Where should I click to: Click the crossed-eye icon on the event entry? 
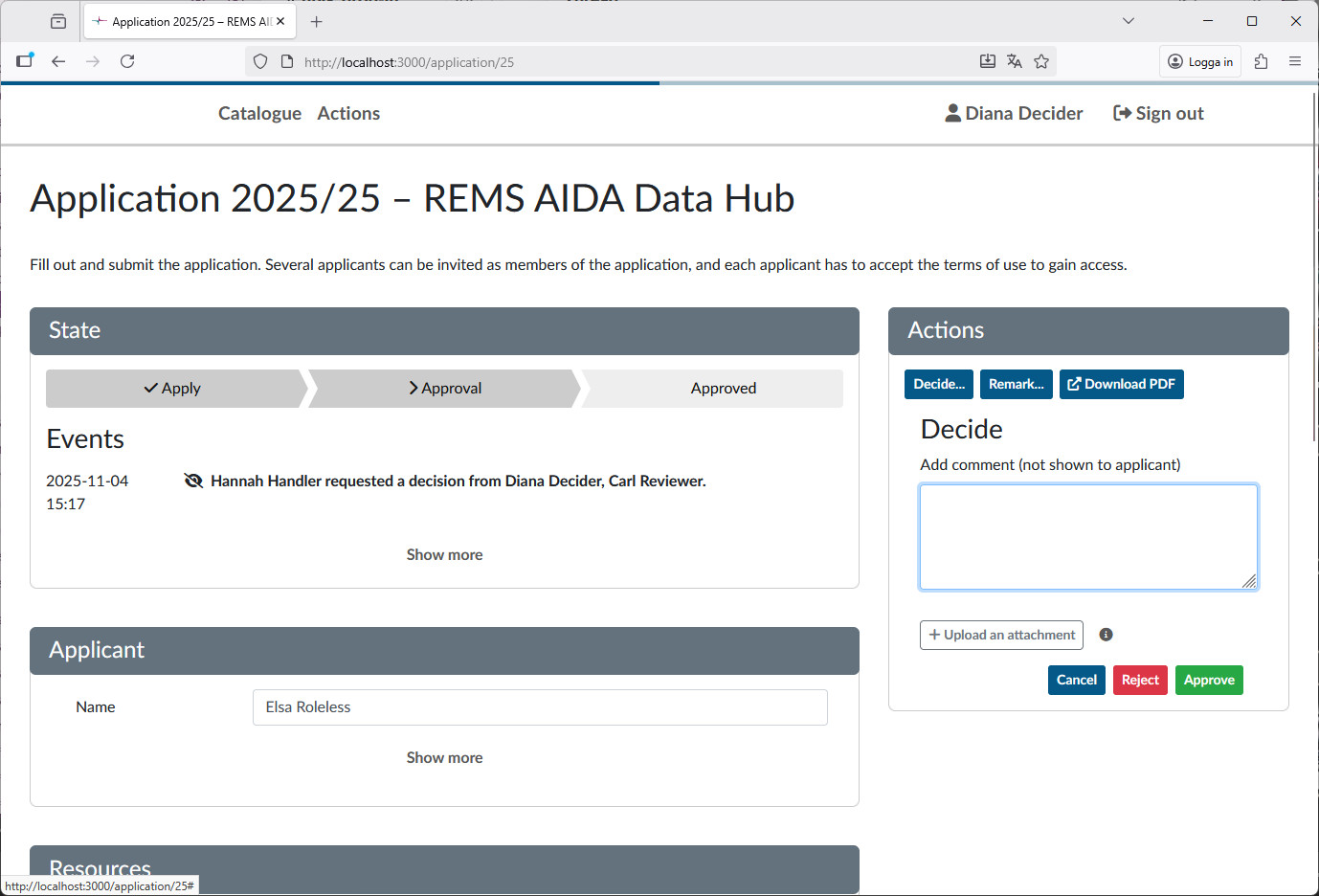[193, 480]
